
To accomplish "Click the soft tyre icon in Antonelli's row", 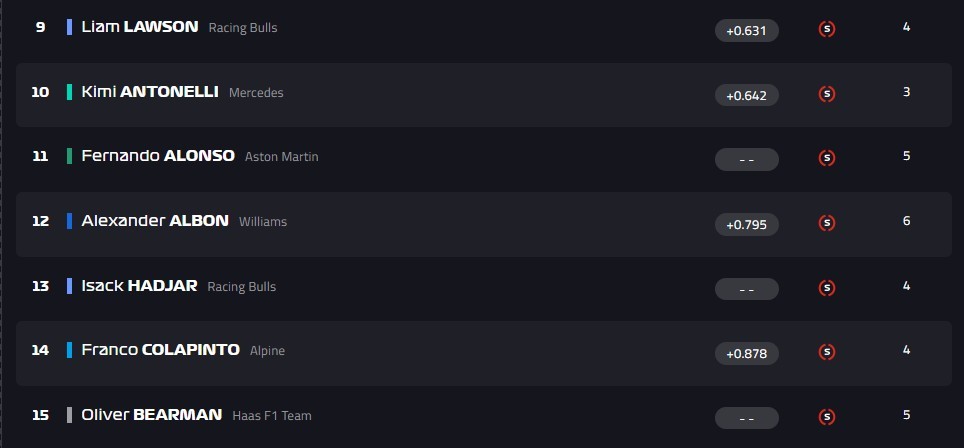I will [x=827, y=94].
